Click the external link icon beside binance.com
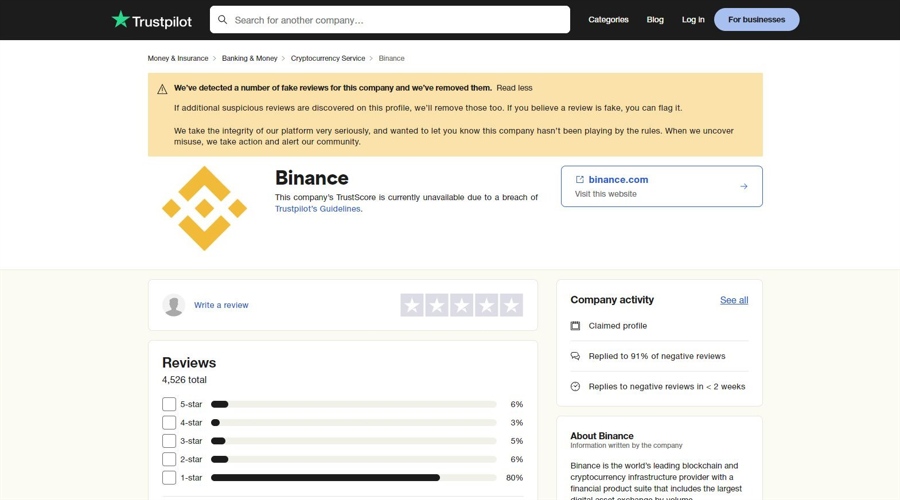This screenshot has height=500, width=900. pyautogui.click(x=580, y=180)
